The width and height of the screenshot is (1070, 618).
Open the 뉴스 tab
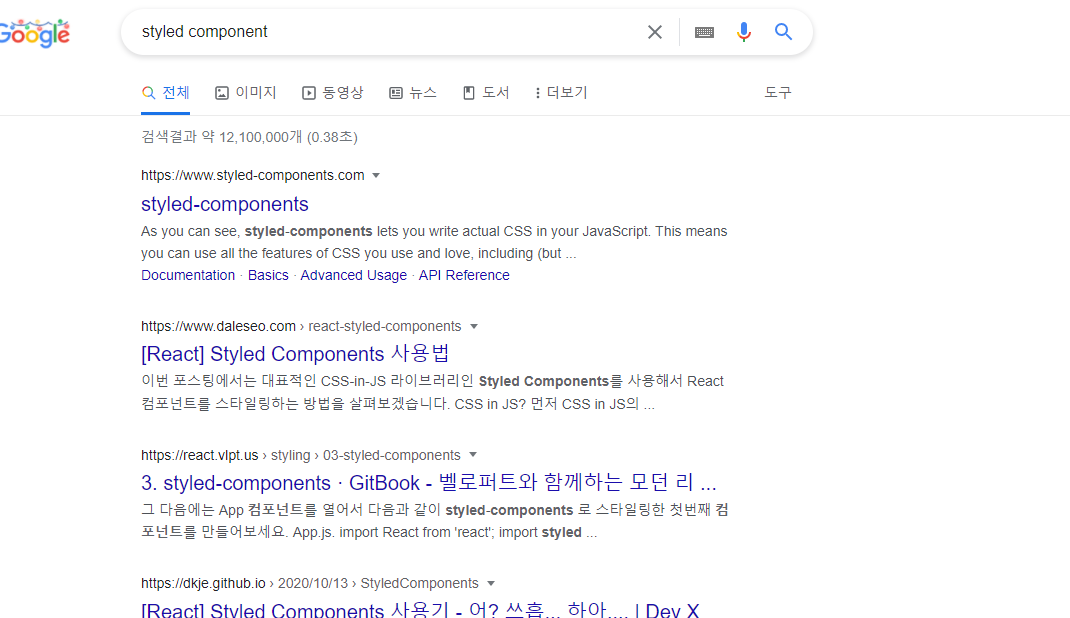[413, 93]
